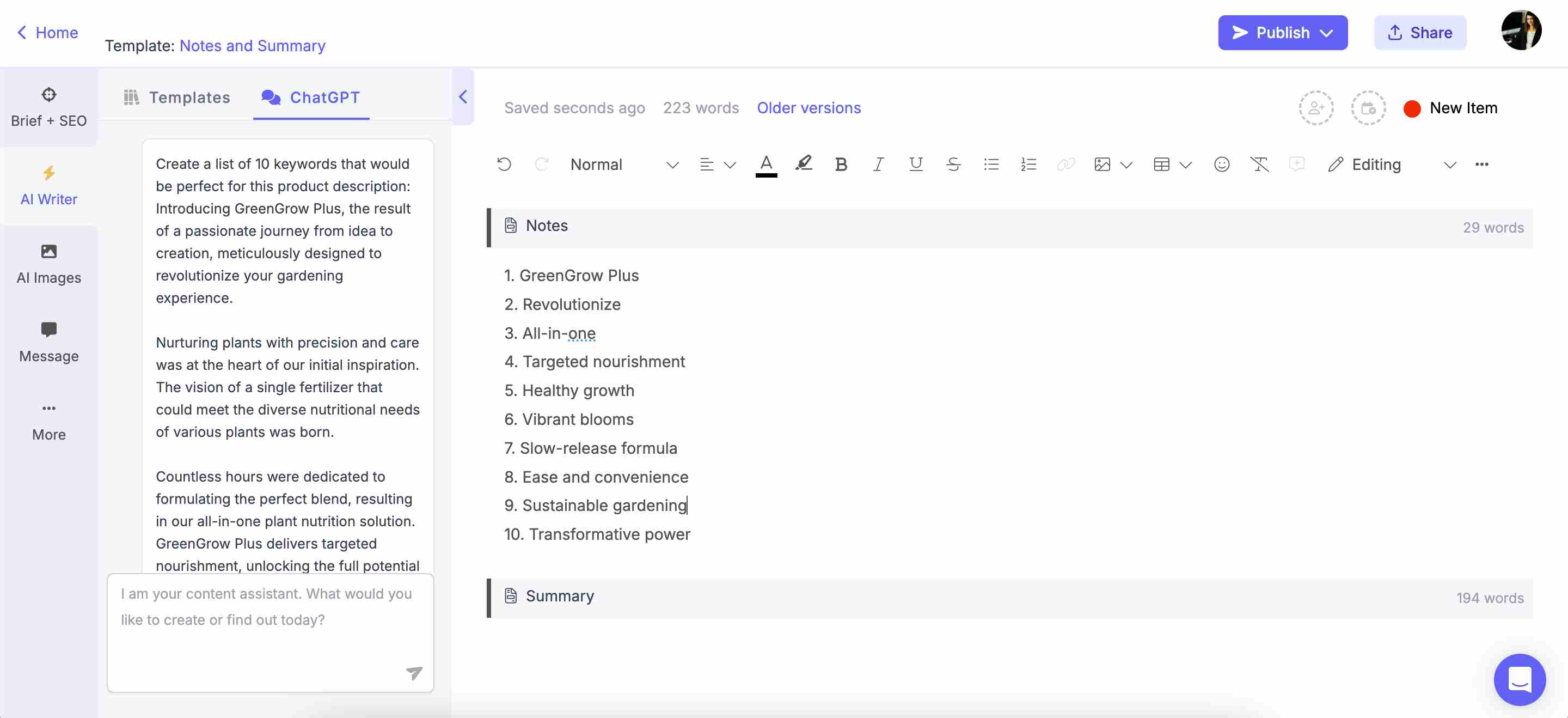This screenshot has height=718, width=1568.
Task: Expand the image options arrow
Action: [1126, 165]
